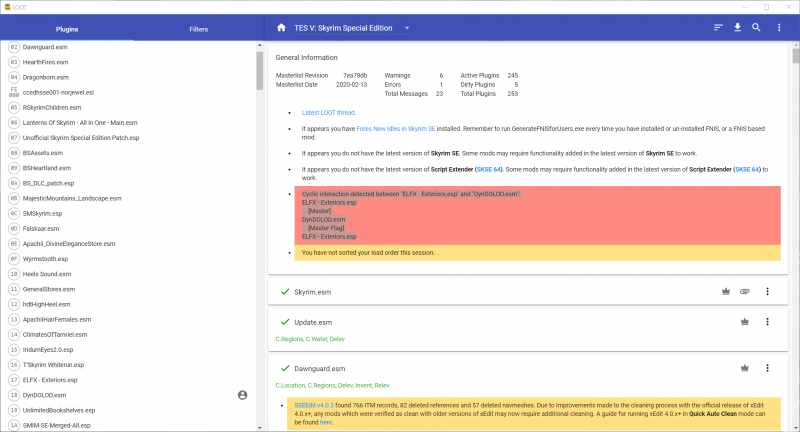Open first SKSE 64 link

pyautogui.click(x=489, y=169)
